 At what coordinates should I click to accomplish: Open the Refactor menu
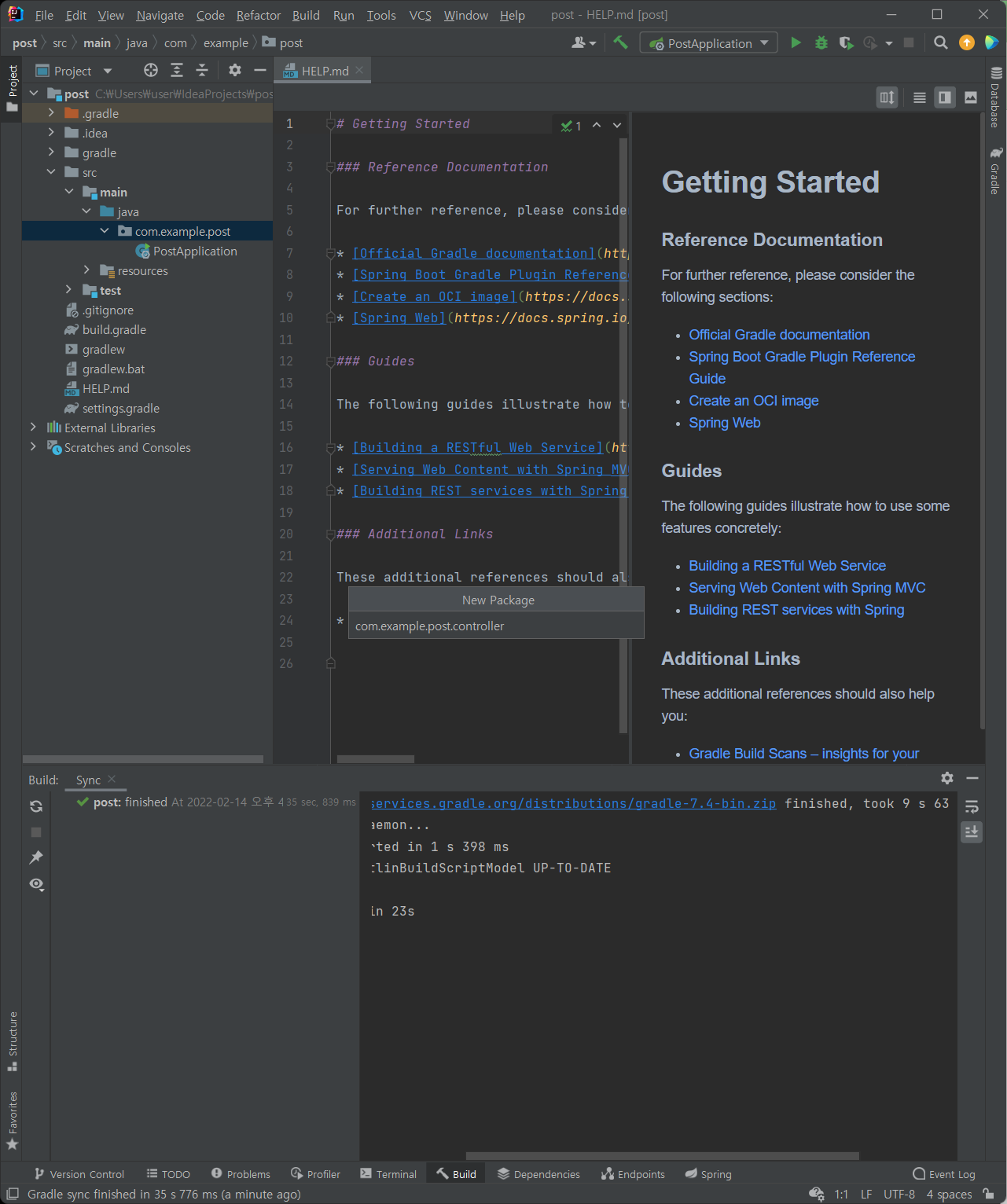coord(259,15)
